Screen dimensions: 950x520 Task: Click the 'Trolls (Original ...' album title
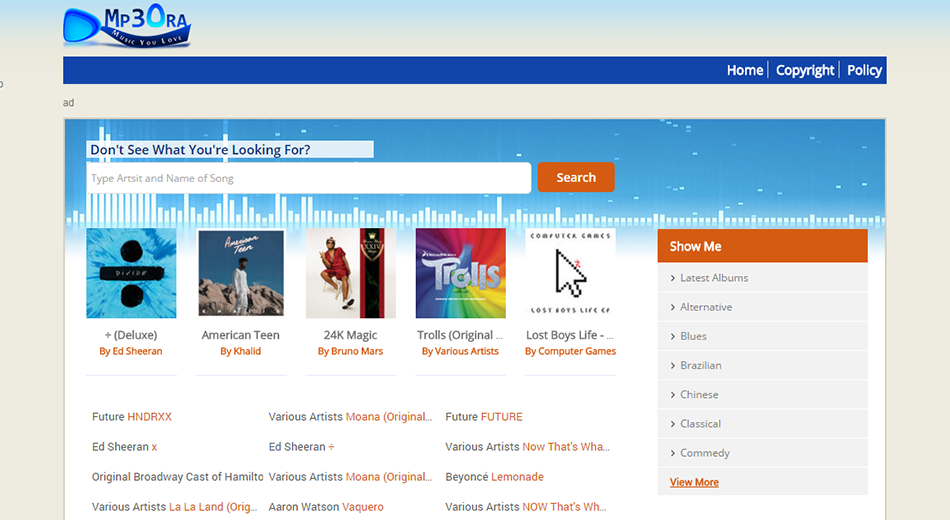pyautogui.click(x=460, y=335)
